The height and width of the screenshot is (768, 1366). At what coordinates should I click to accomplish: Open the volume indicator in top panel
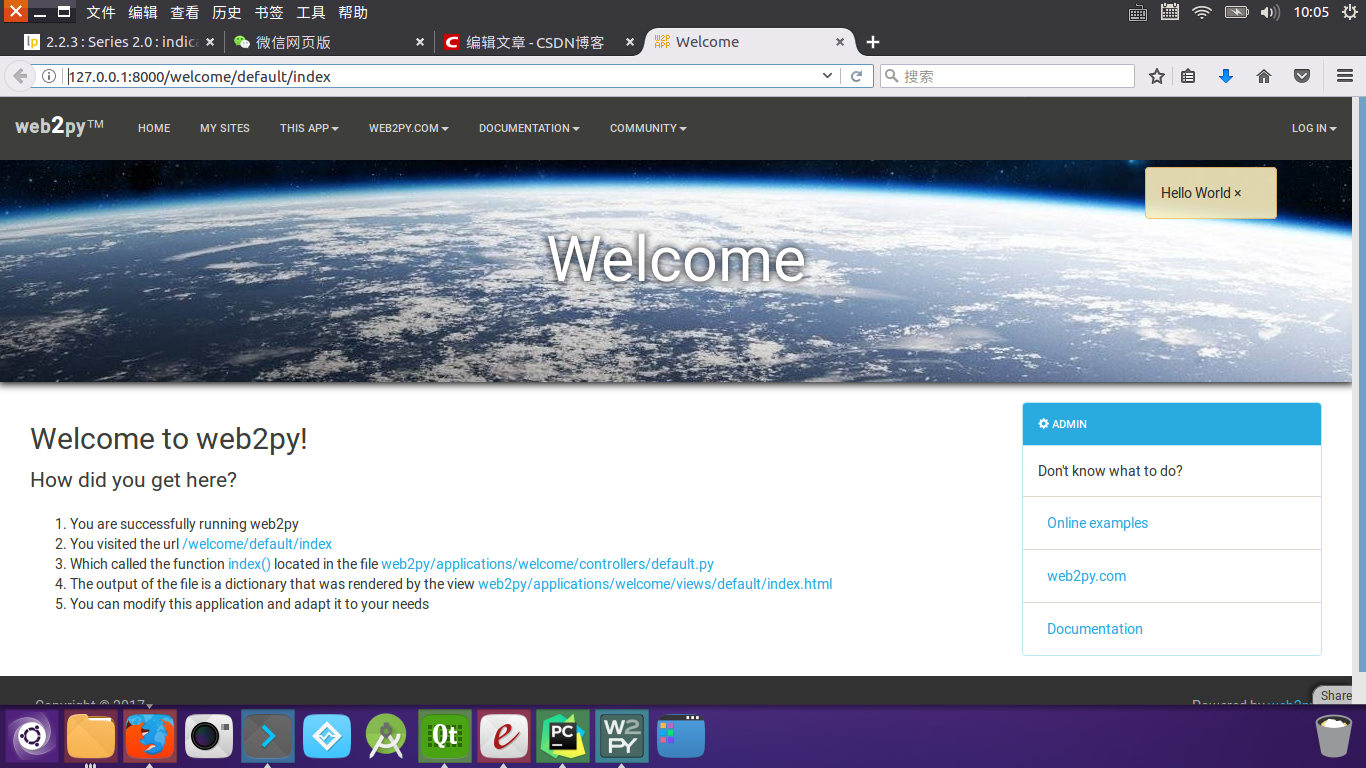coord(1270,12)
